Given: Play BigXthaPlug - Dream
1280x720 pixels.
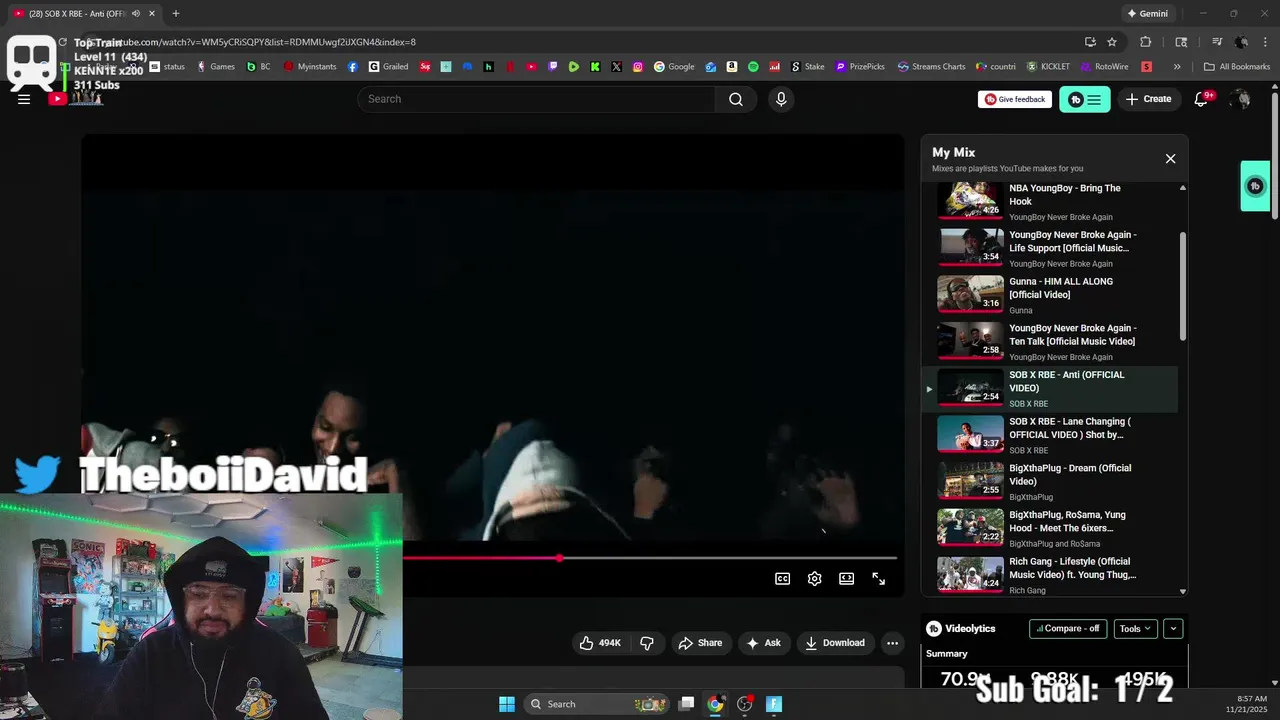Looking at the screenshot, I should [1050, 482].
